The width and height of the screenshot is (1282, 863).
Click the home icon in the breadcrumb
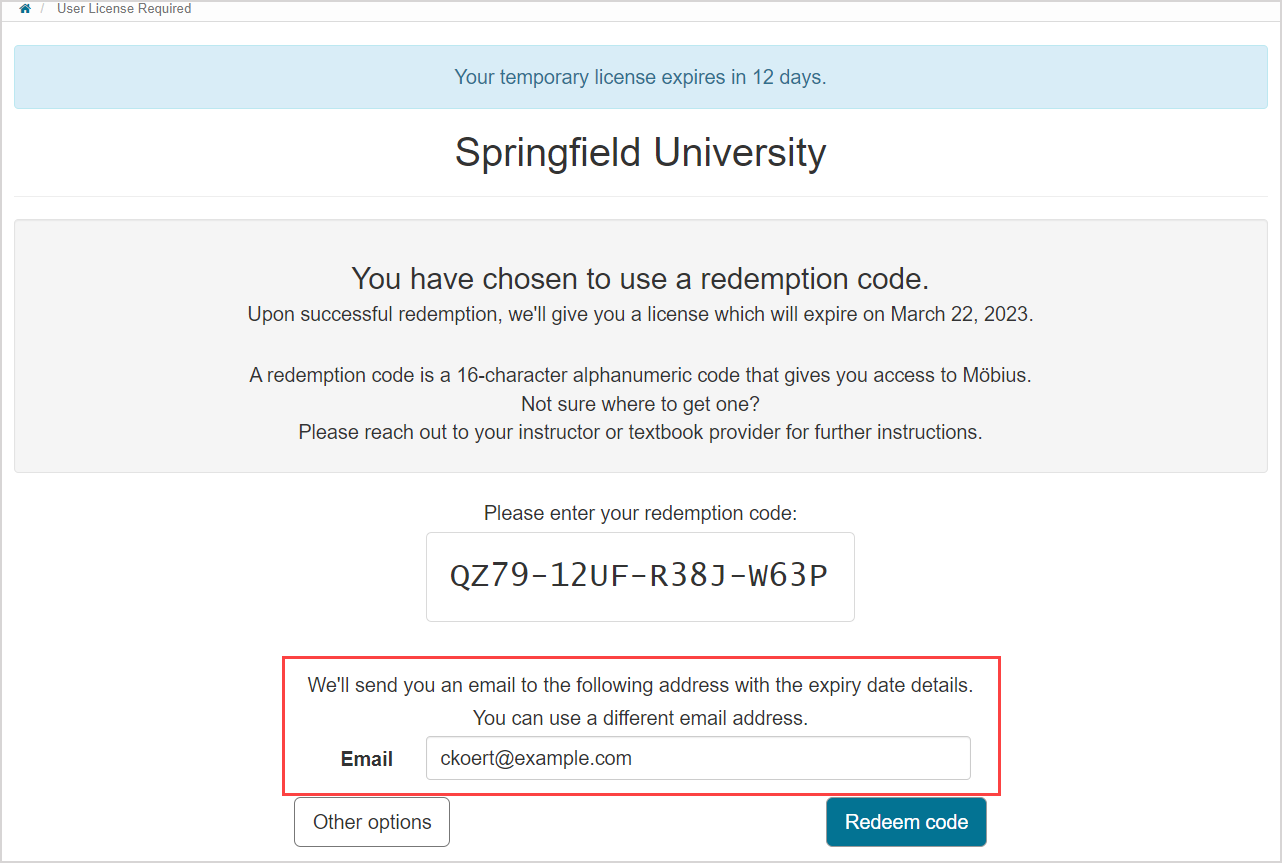(25, 9)
